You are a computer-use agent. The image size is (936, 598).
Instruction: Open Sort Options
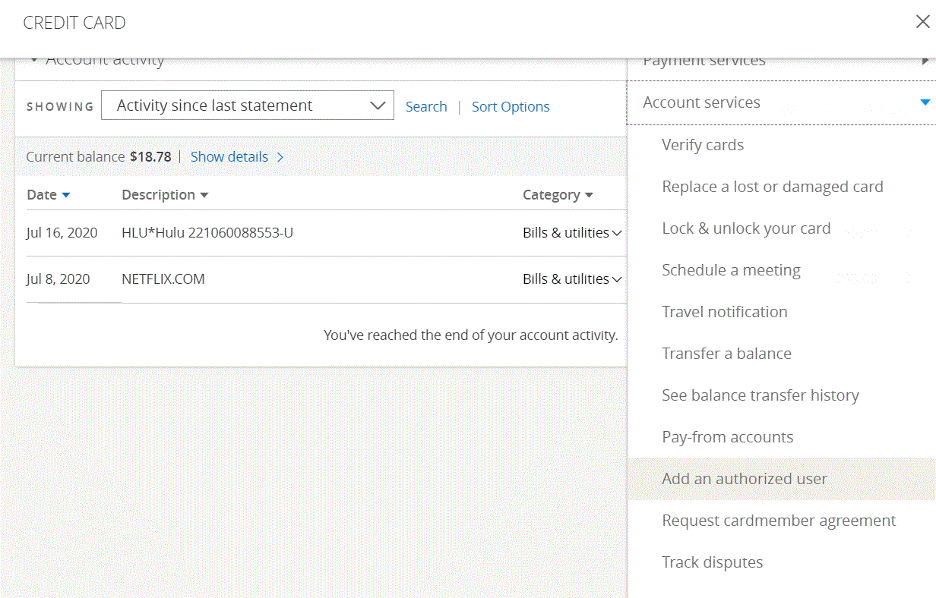[x=510, y=107]
